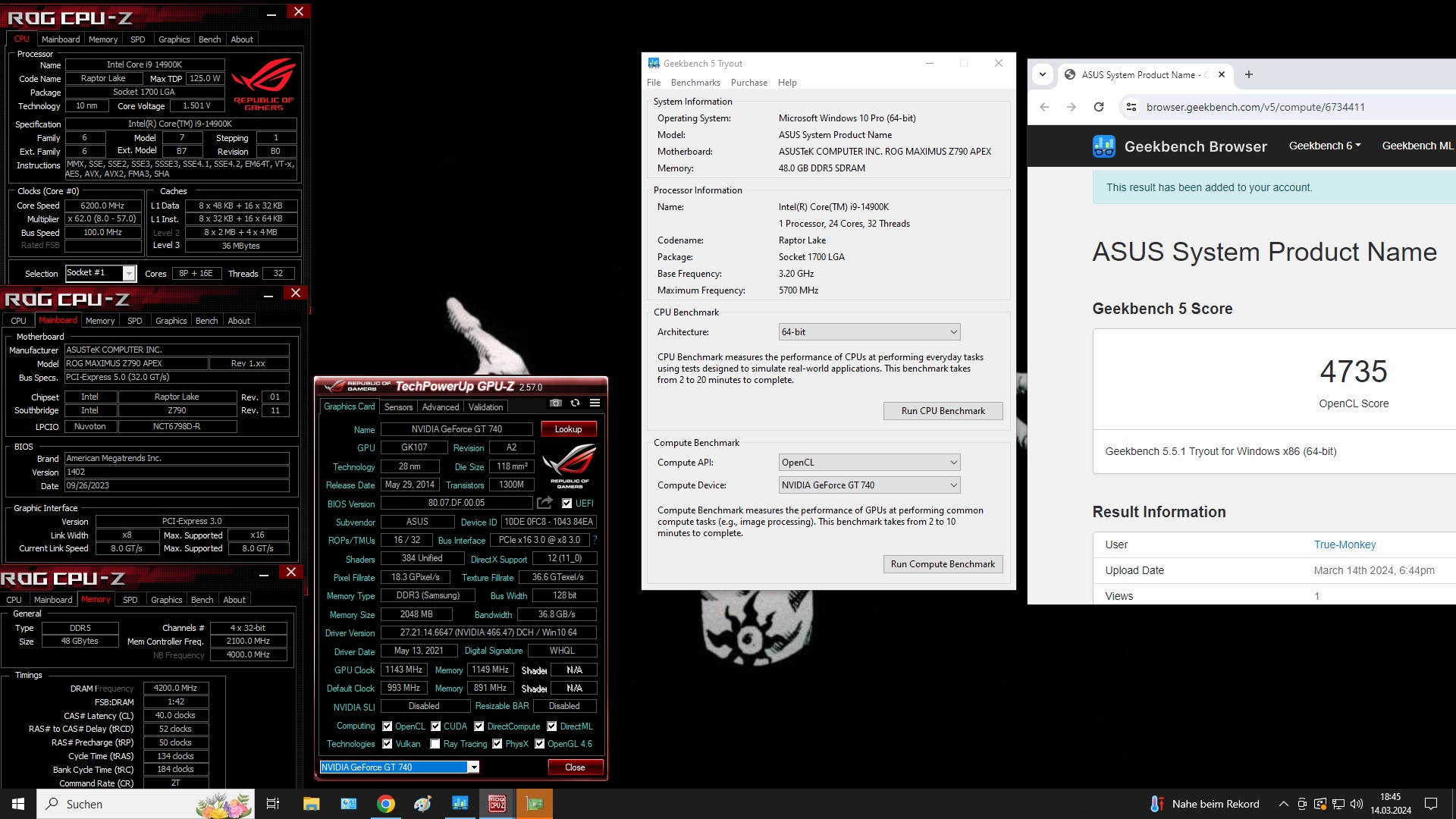Open the Architecture 64-bit dropdown
Image resolution: width=1456 pixels, height=819 pixels.
[870, 332]
